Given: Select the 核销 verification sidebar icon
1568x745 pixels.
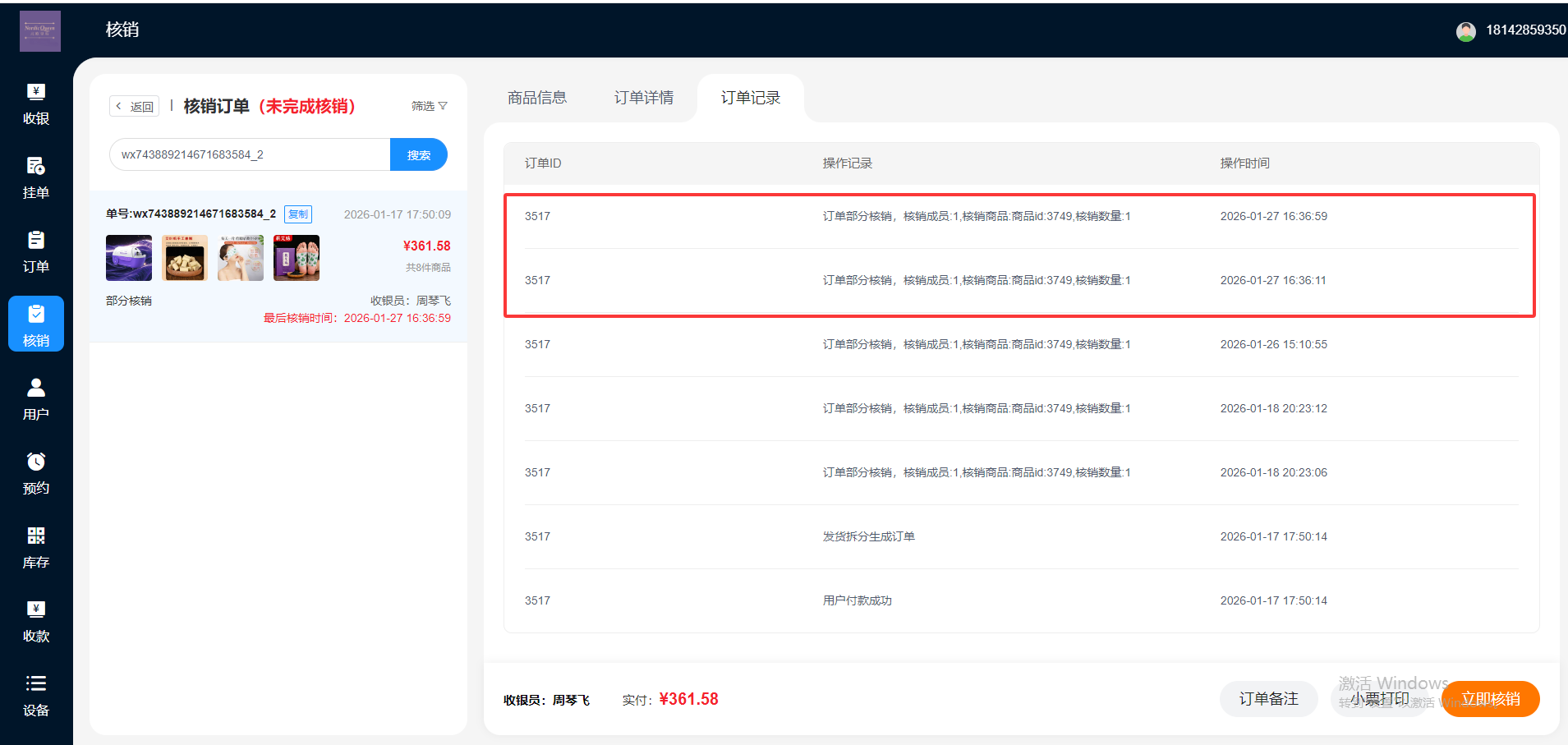Looking at the screenshot, I should click(36, 315).
